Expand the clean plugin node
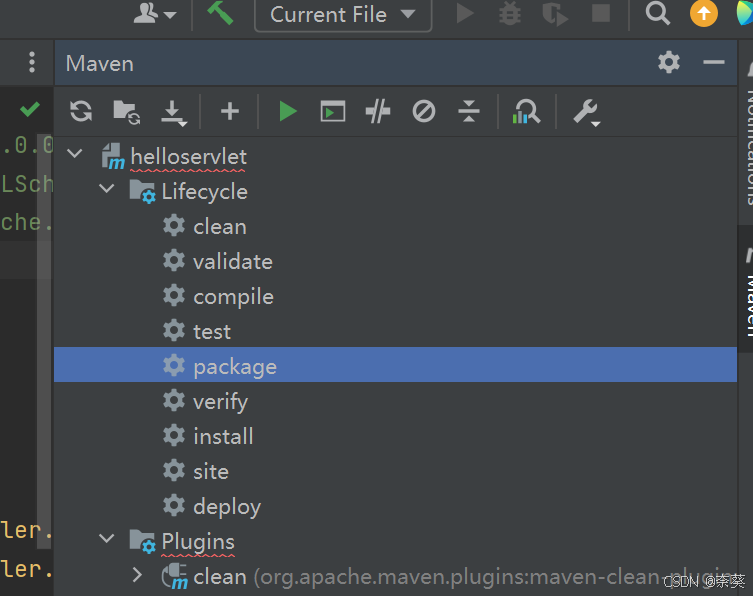The width and height of the screenshot is (753, 596). [137, 575]
